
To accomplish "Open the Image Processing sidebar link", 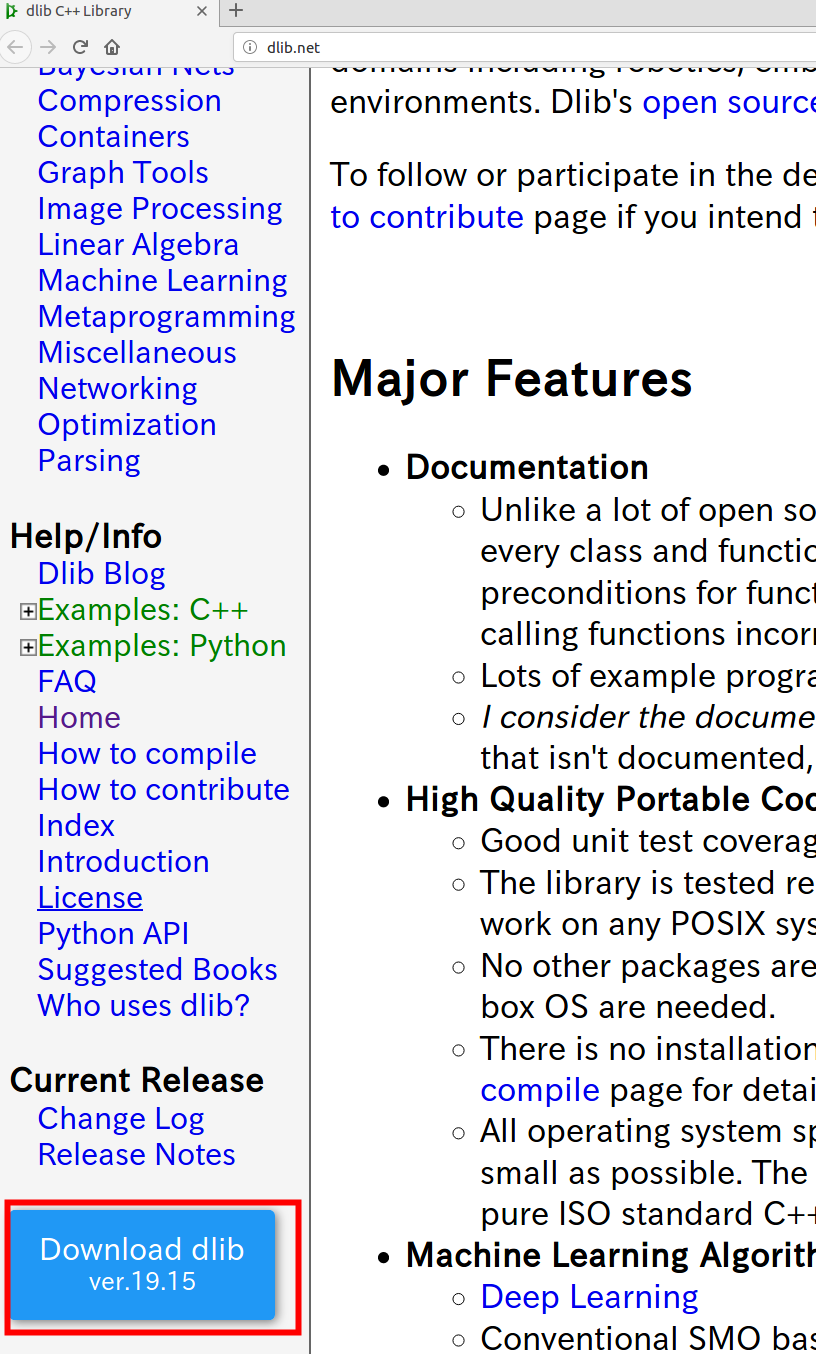I will tap(160, 209).
